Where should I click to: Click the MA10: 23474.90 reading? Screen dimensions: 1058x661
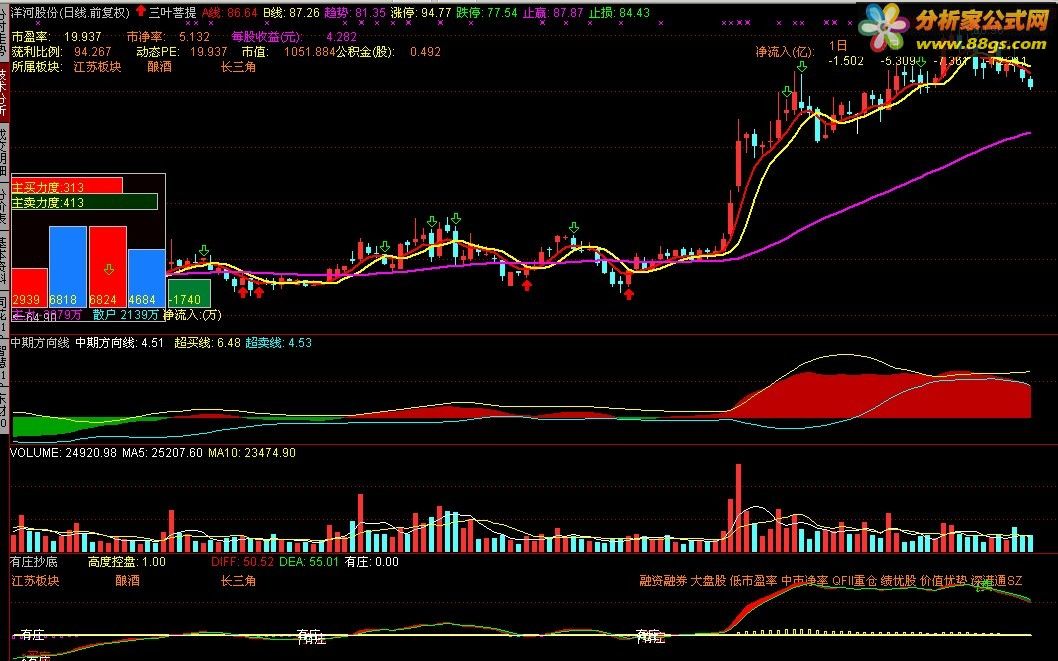click(252, 453)
